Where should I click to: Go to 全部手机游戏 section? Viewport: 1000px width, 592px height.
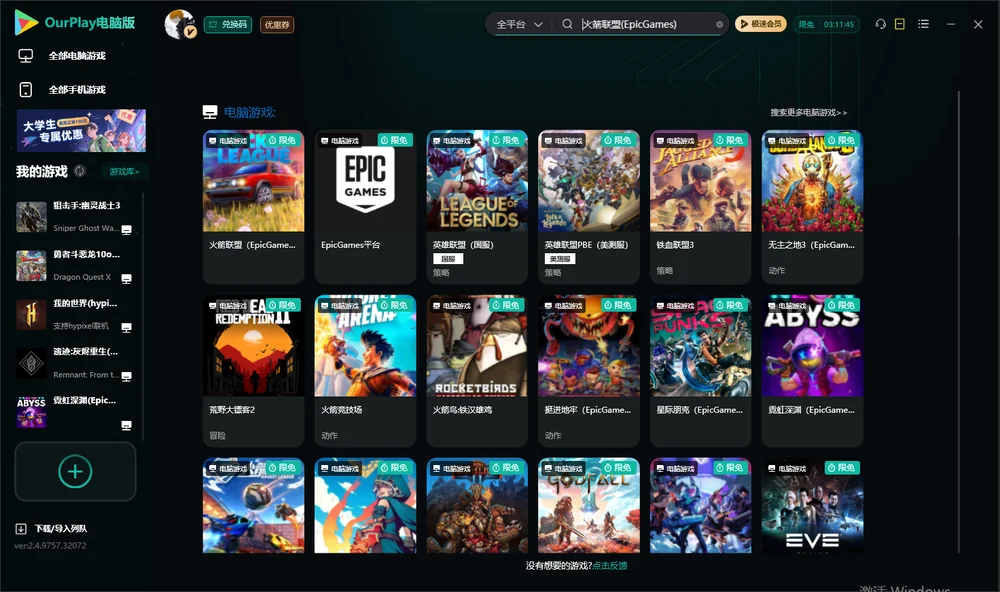[62, 90]
